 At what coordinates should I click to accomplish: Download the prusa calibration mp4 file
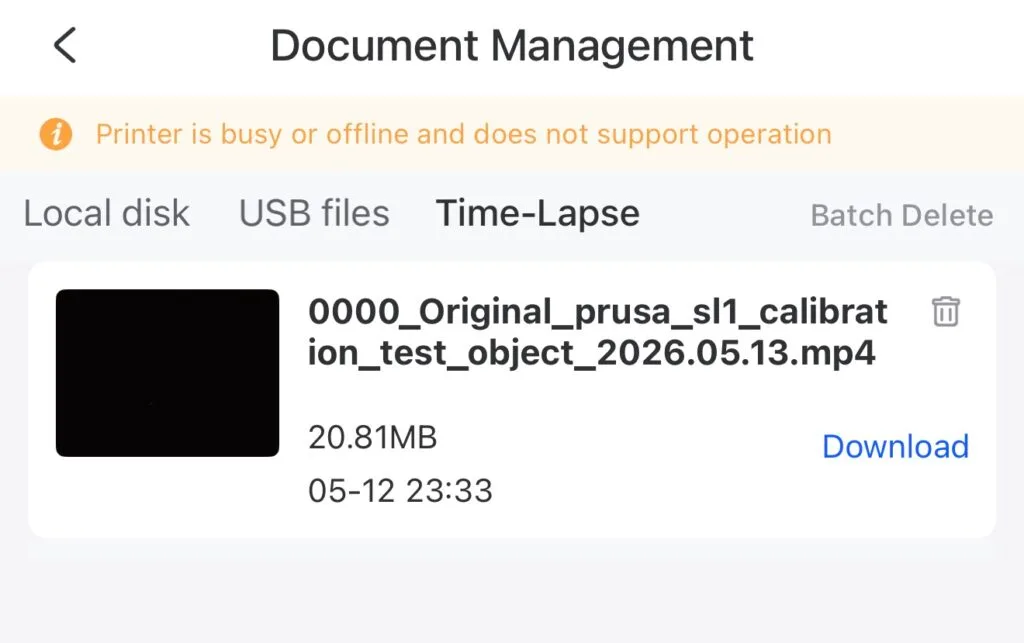[x=895, y=447]
